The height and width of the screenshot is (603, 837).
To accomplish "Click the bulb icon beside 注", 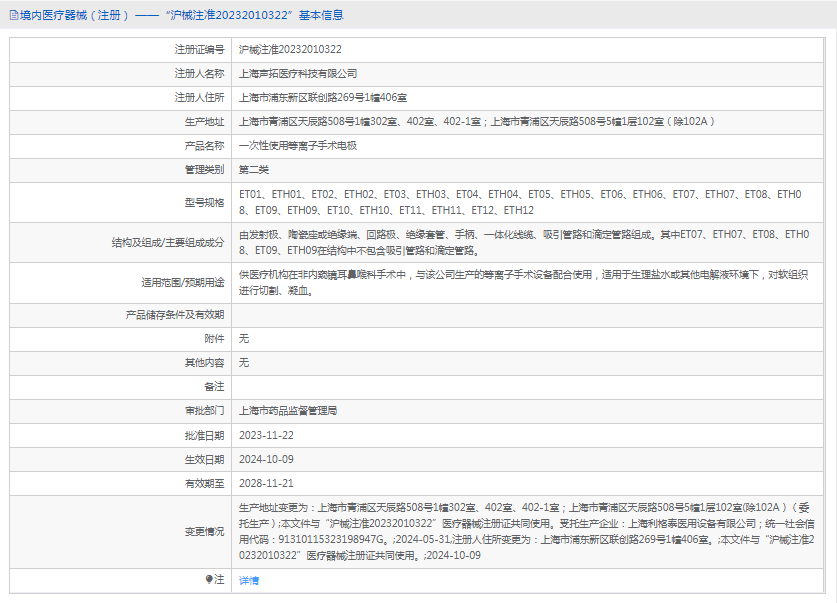I will [209, 580].
